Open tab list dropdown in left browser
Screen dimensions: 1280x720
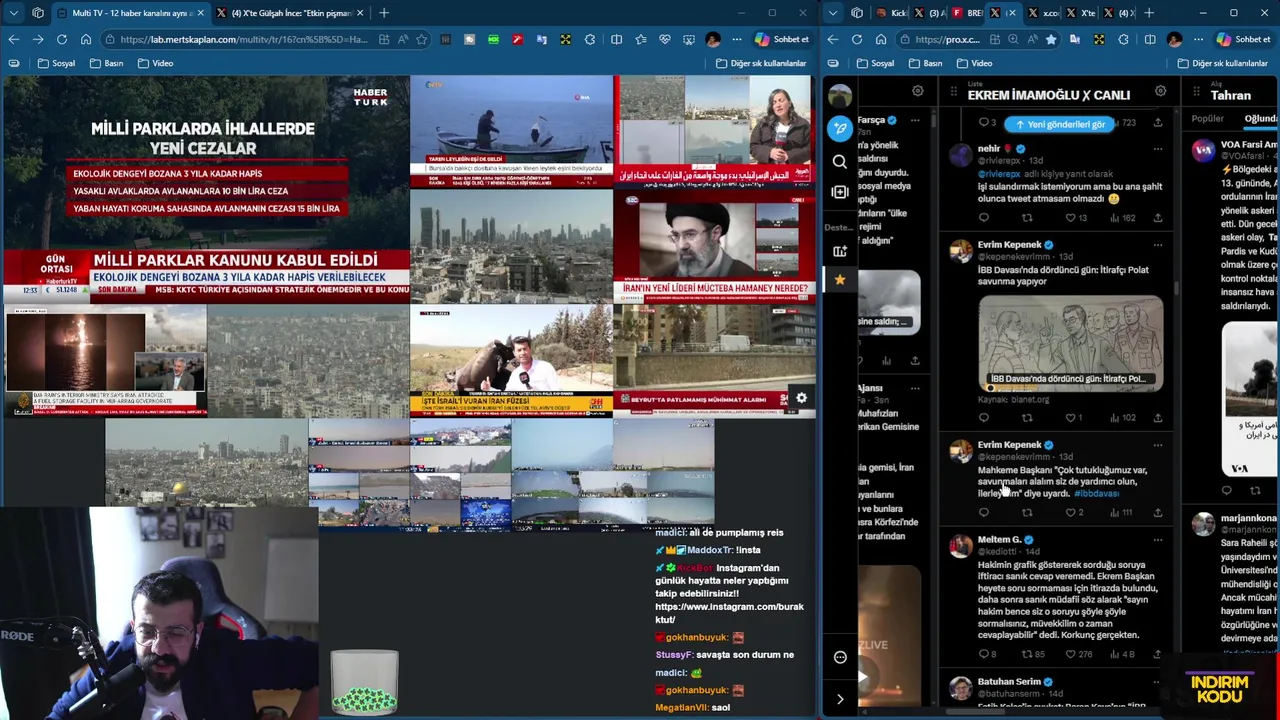click(x=13, y=13)
